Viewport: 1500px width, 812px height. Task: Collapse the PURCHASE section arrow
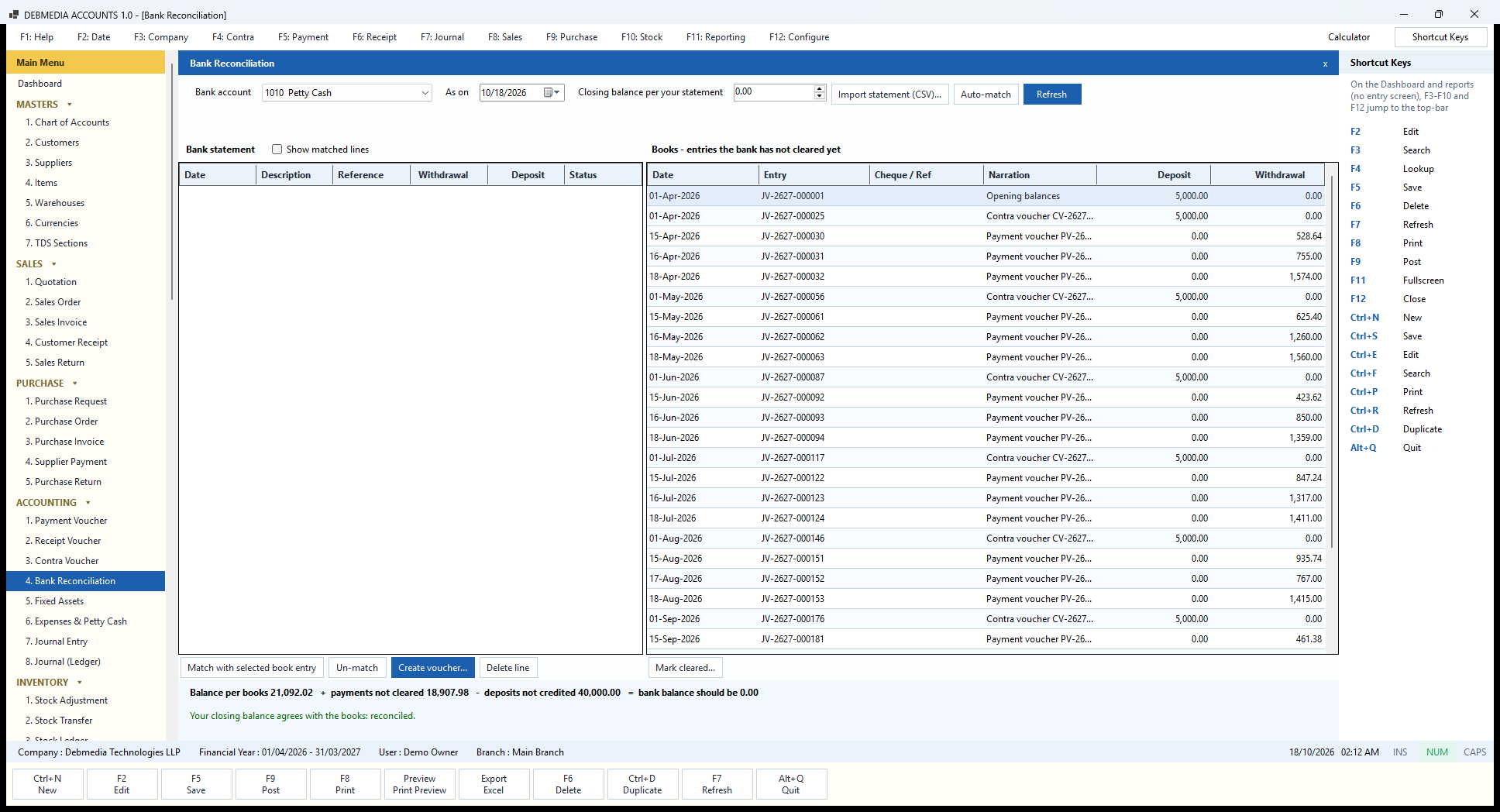[75, 384]
